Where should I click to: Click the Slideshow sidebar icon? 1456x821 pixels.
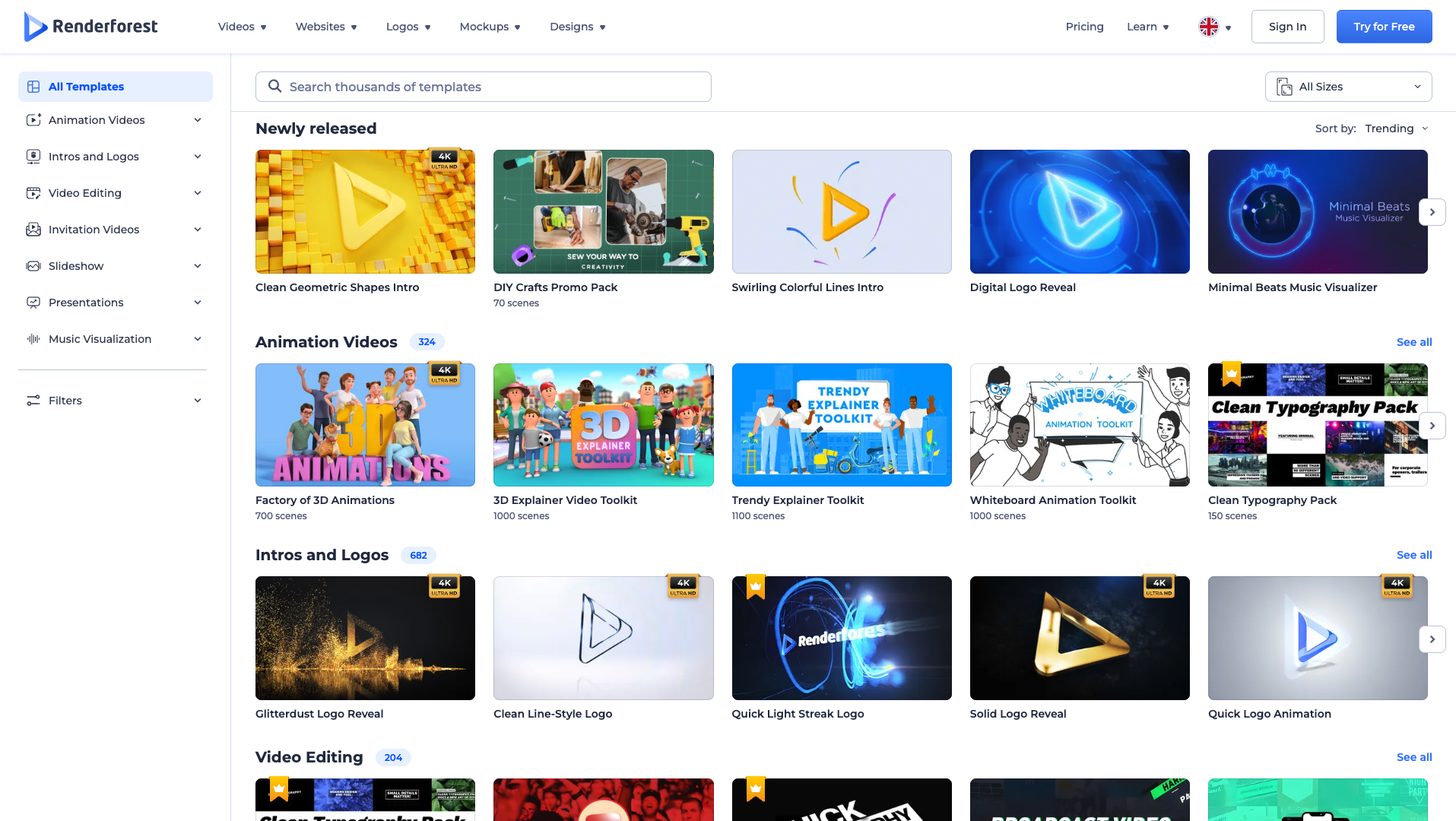tap(33, 266)
